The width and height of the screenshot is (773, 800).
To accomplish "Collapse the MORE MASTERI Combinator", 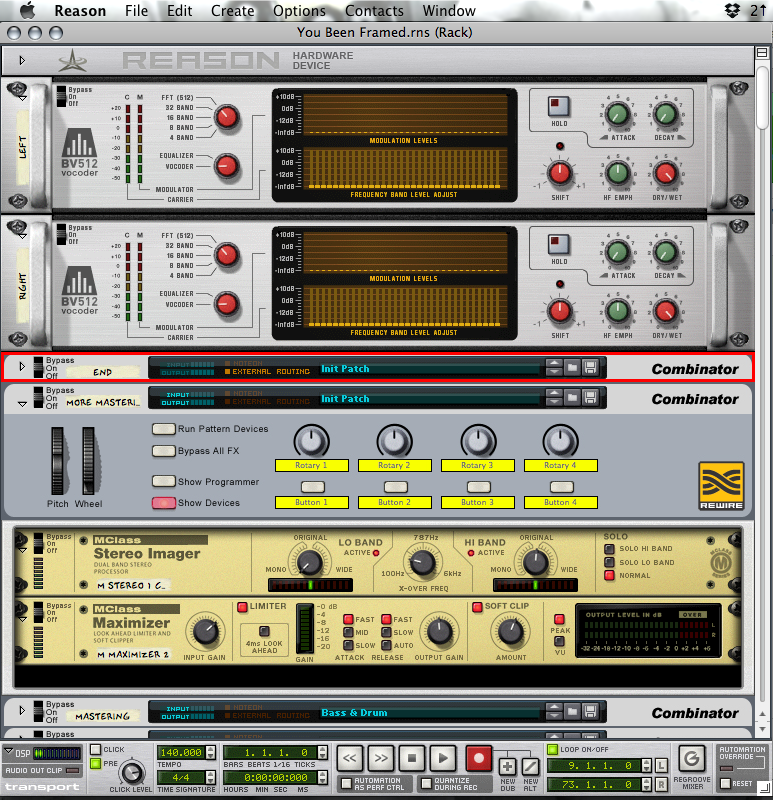I will [22, 404].
